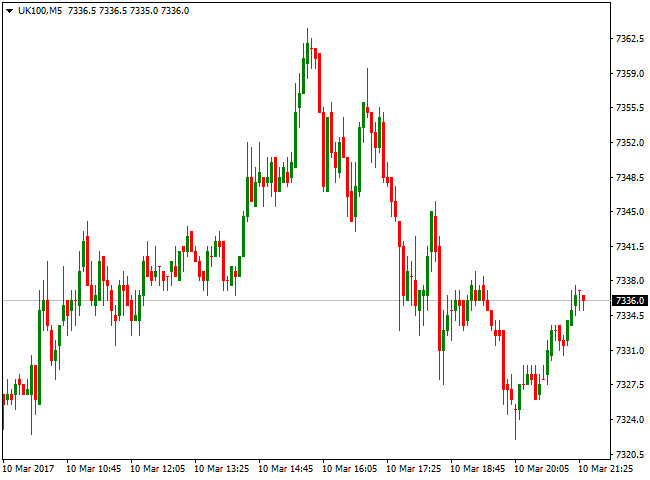Image resolution: width=650 pixels, height=480 pixels.
Task: Click the 10 Mar 13:25 time label
Action: click(222, 469)
